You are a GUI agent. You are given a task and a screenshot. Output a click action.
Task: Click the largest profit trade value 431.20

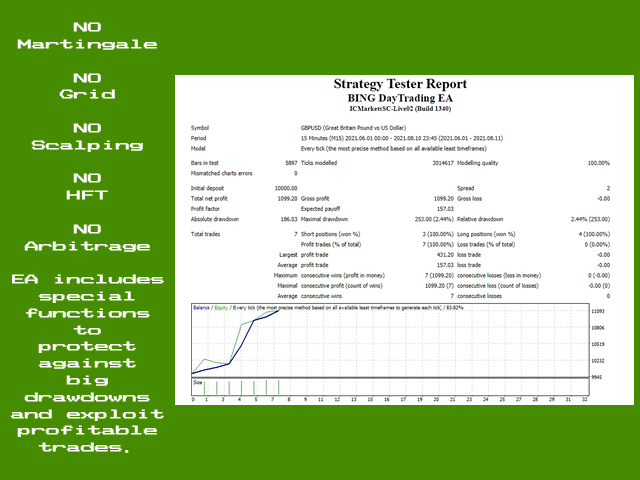445,255
